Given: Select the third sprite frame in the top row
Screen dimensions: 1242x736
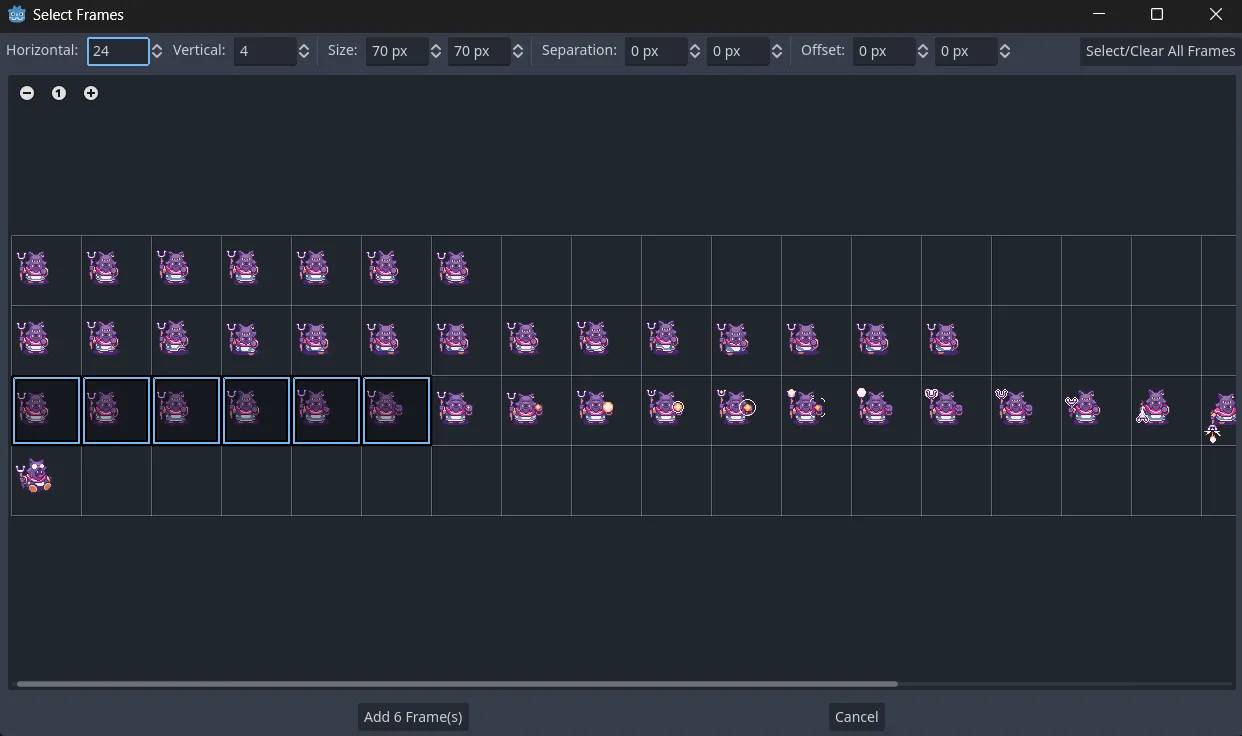Looking at the screenshot, I should (187, 271).
